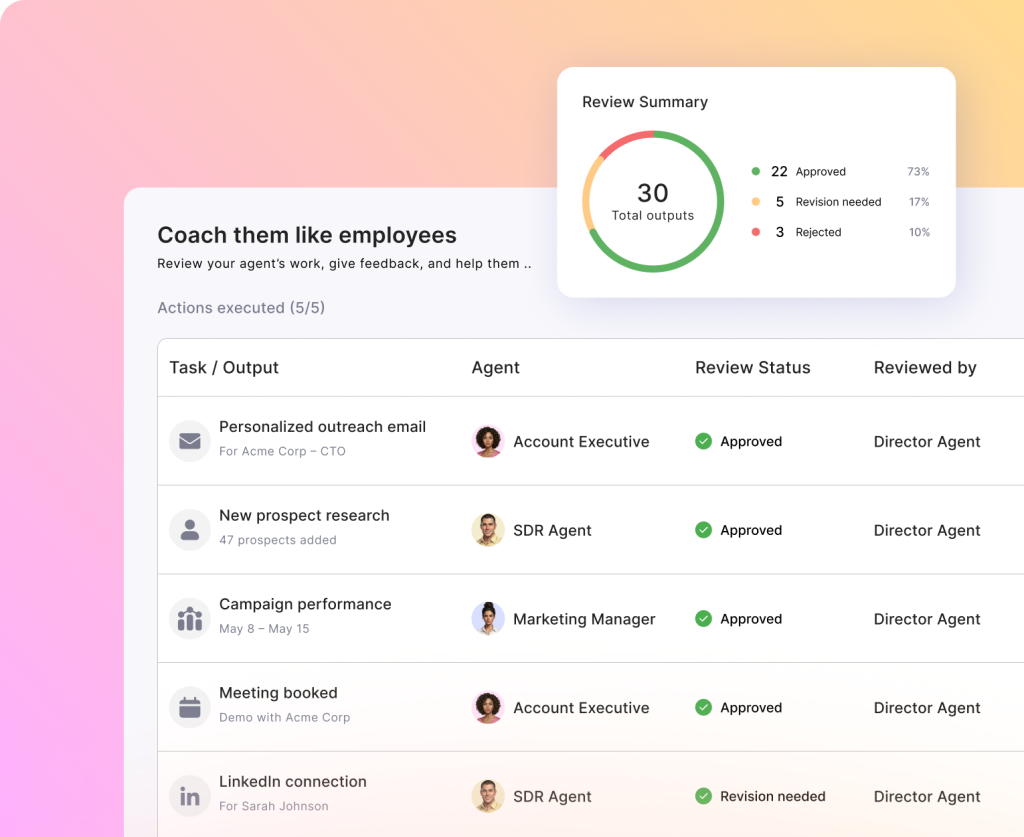Viewport: 1024px width, 837px height.
Task: Click Approved status in Personalized outreach email row
Action: [x=751, y=441]
